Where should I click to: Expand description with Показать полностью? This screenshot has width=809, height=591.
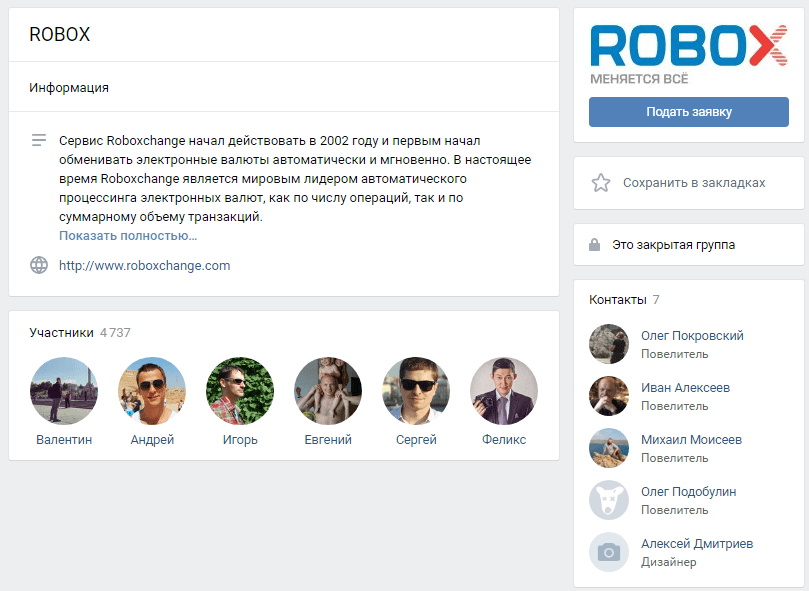(x=128, y=236)
